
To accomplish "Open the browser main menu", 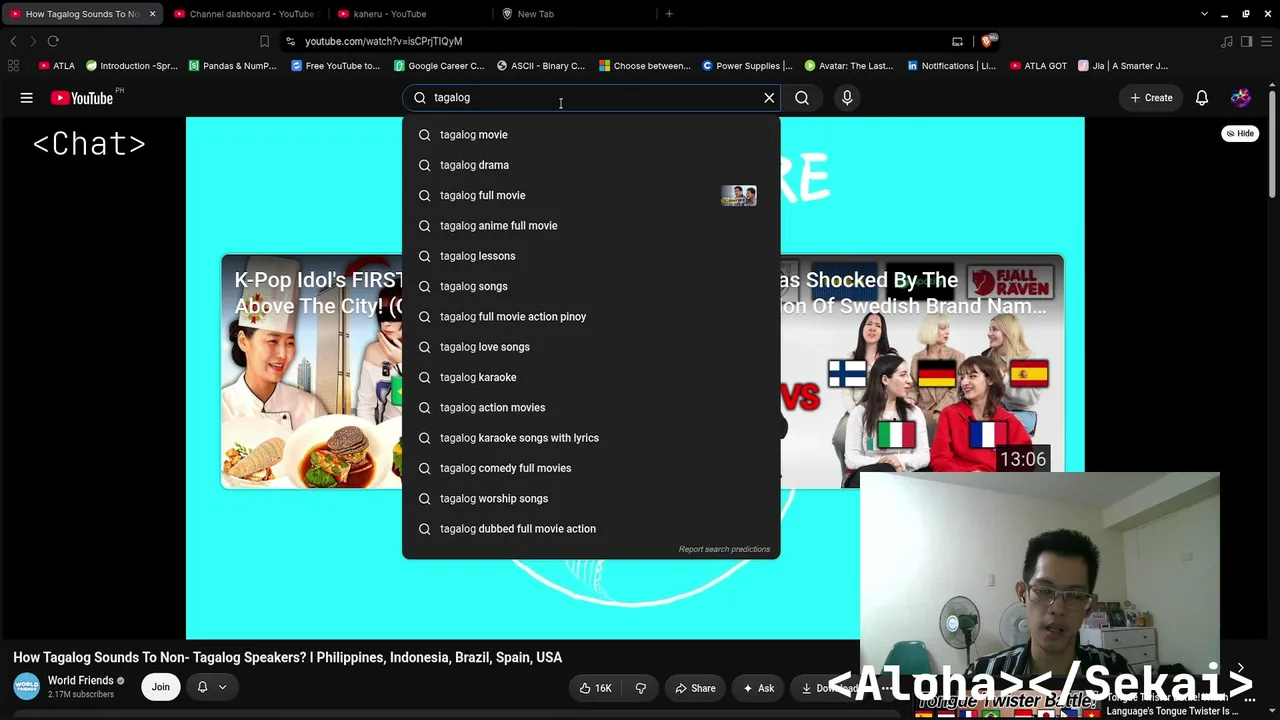I will coord(1266,41).
